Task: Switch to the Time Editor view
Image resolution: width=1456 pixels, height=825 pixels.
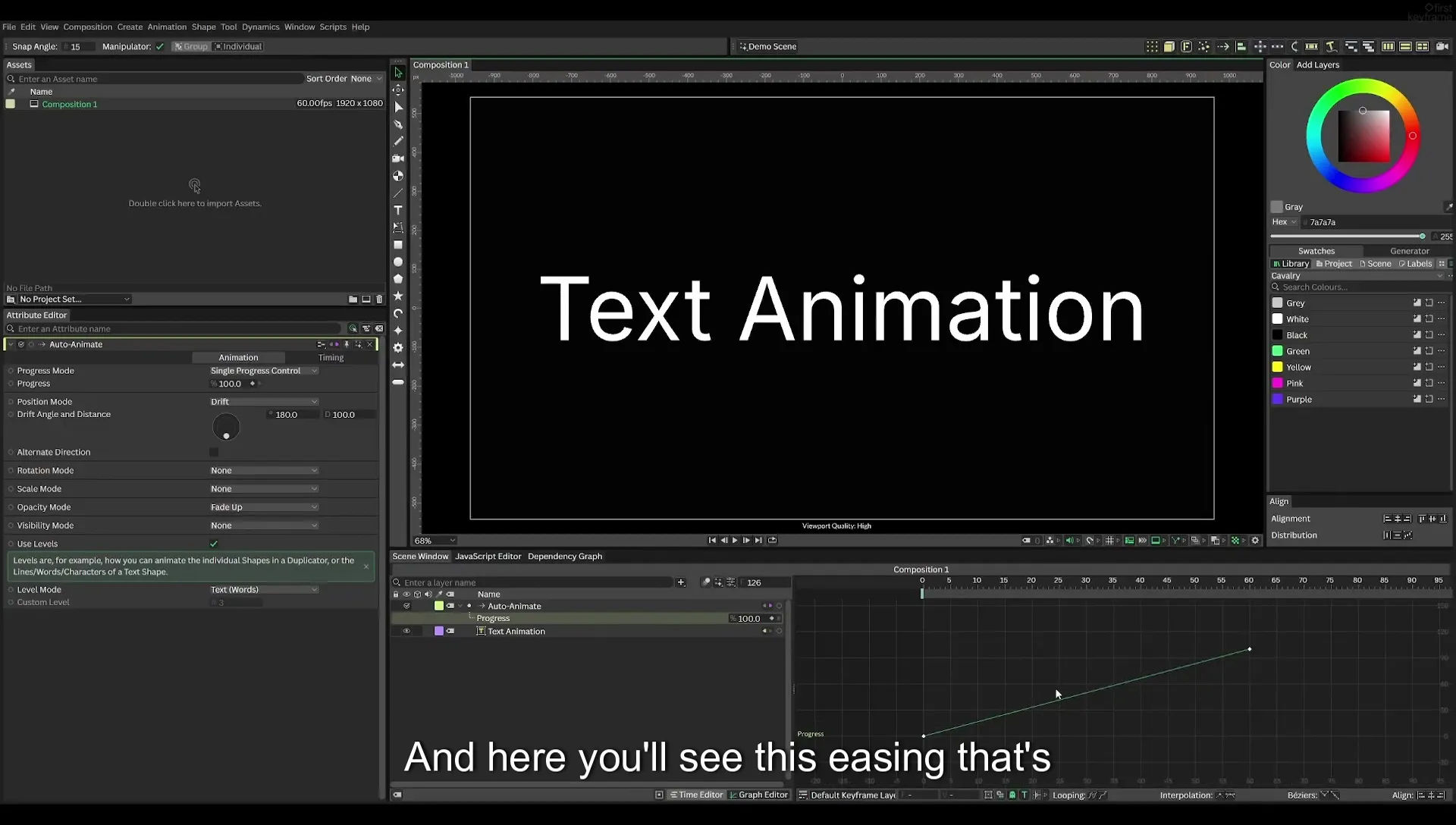Action: (696, 795)
